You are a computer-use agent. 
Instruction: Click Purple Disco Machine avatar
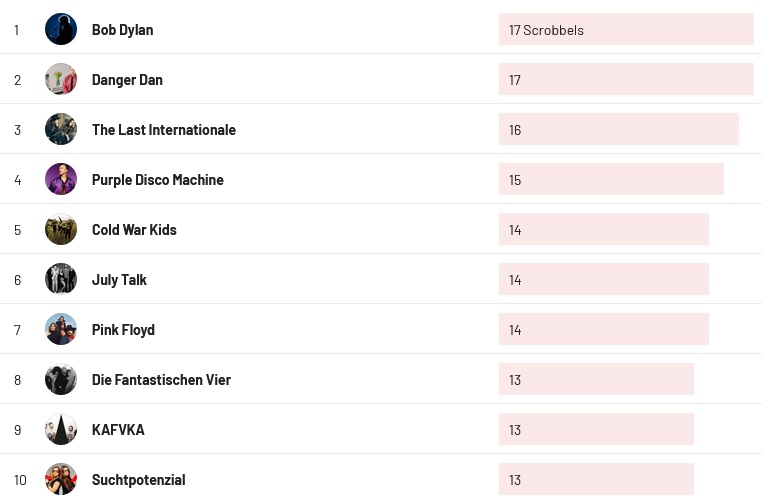tap(61, 179)
